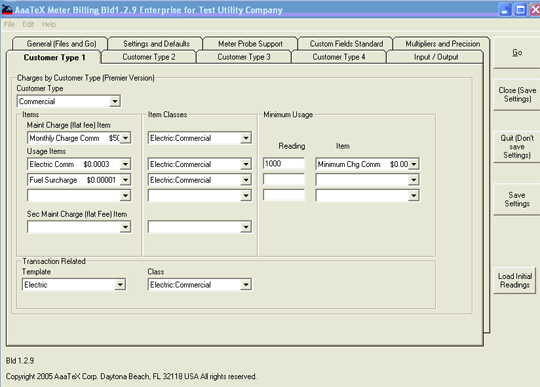
Task: Expand the Electric Comm usage item dropdown
Action: click(x=125, y=164)
